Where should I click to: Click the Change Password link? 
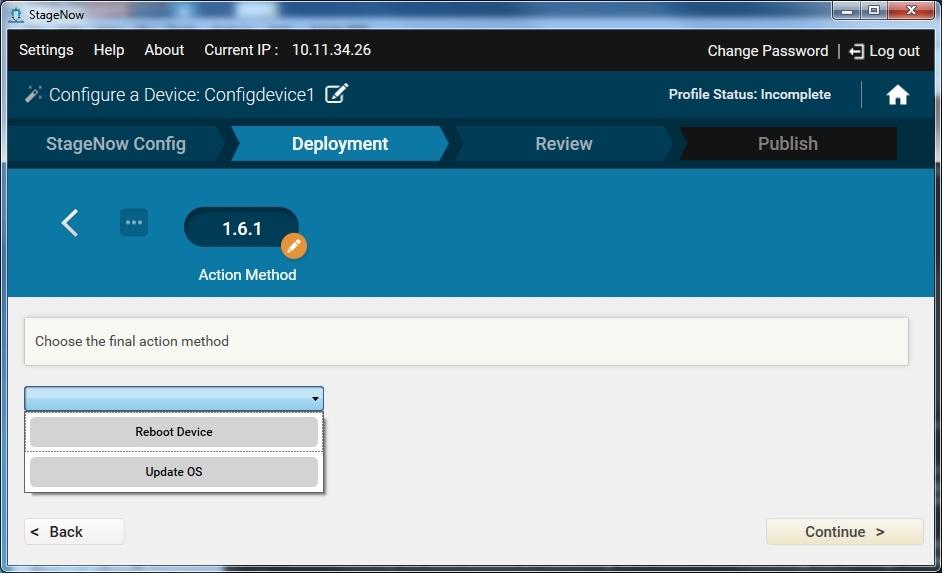[767, 51]
